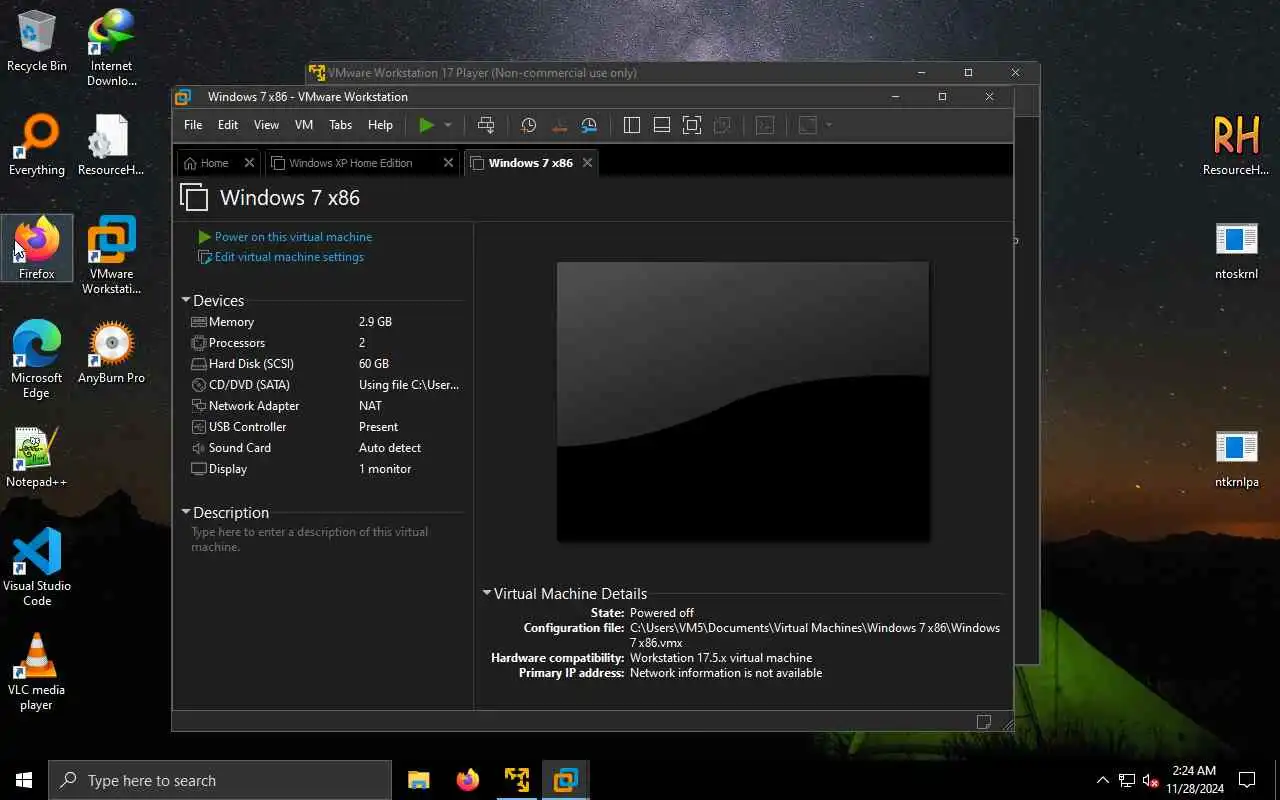Click the taskbar search box

click(x=220, y=780)
